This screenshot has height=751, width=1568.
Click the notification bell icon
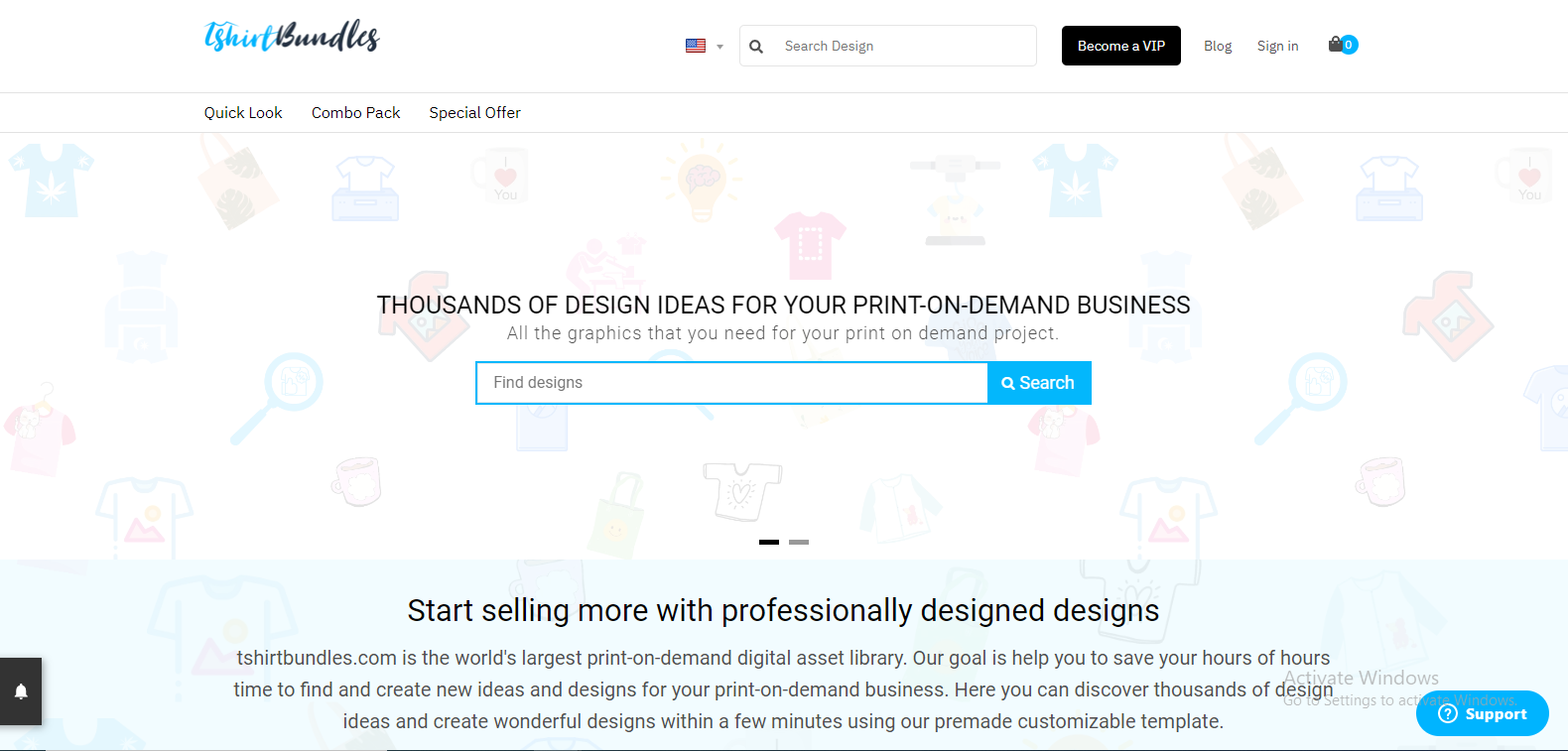[x=21, y=691]
